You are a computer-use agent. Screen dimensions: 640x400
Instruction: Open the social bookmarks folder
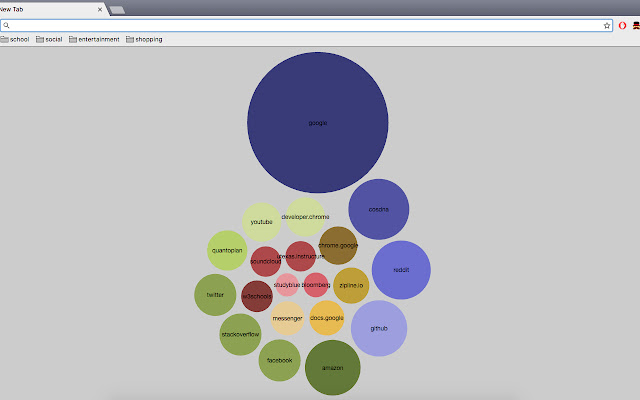(49, 39)
